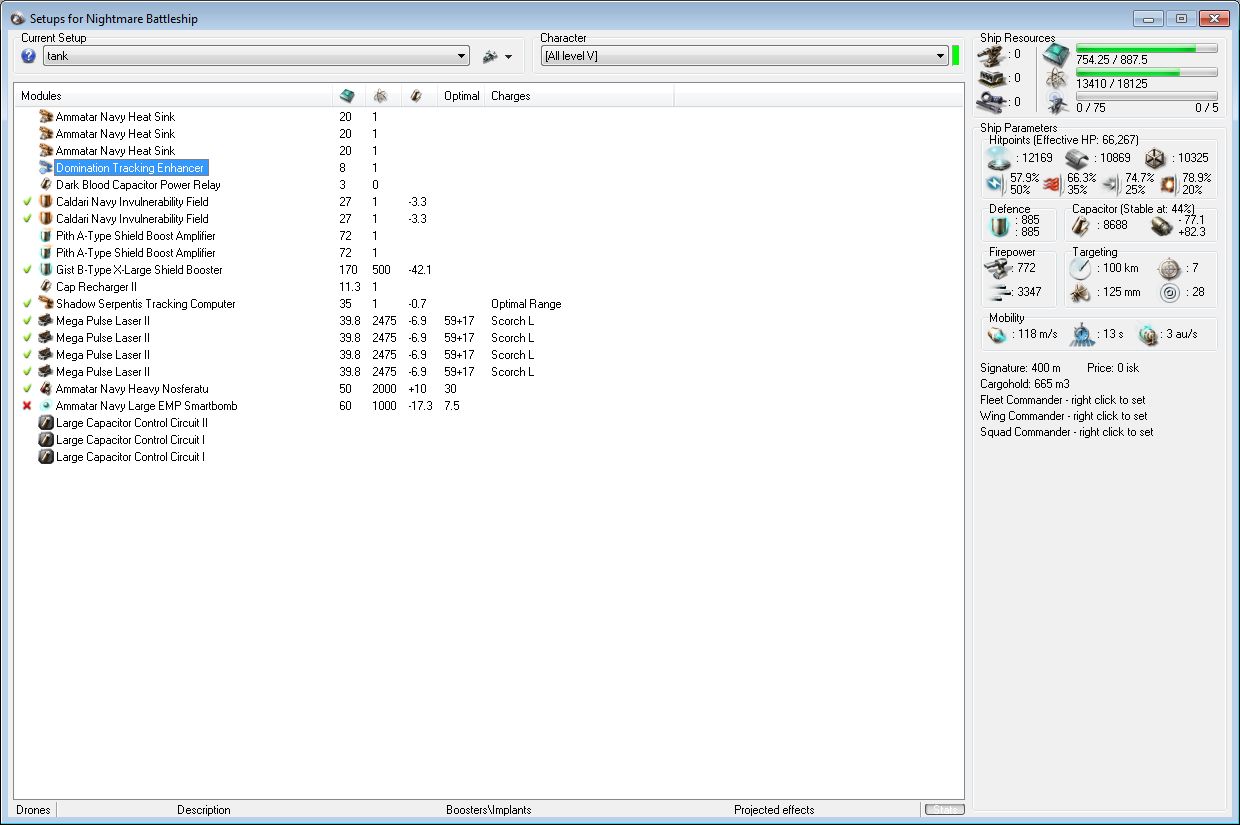1240x825 pixels.
Task: Toggle Gist B-Type X-Large Shield Booster active state
Action: [x=27, y=270]
